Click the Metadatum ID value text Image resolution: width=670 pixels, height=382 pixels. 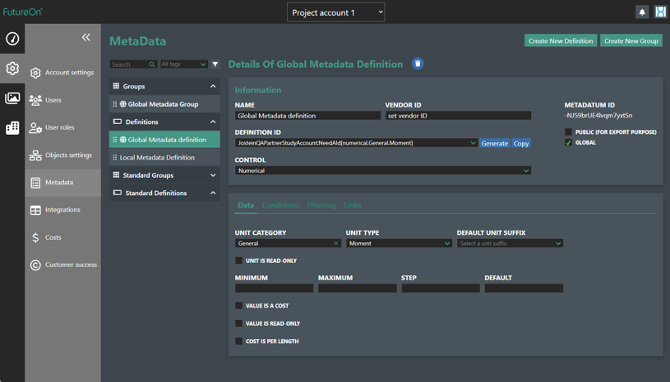[x=598, y=115]
